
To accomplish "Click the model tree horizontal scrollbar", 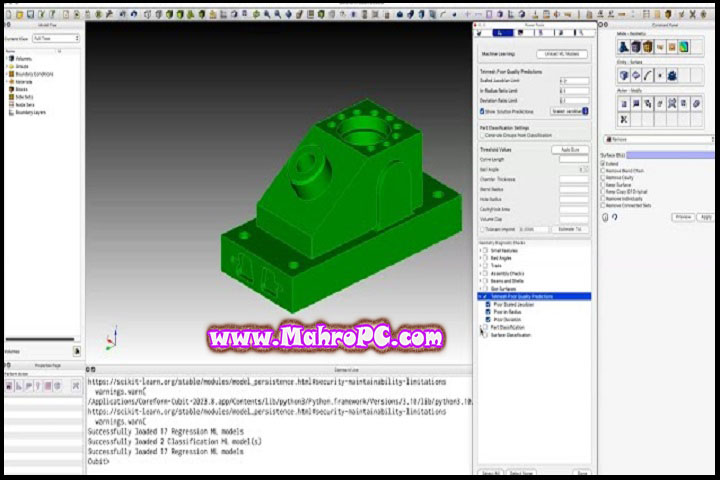I will click(x=40, y=339).
